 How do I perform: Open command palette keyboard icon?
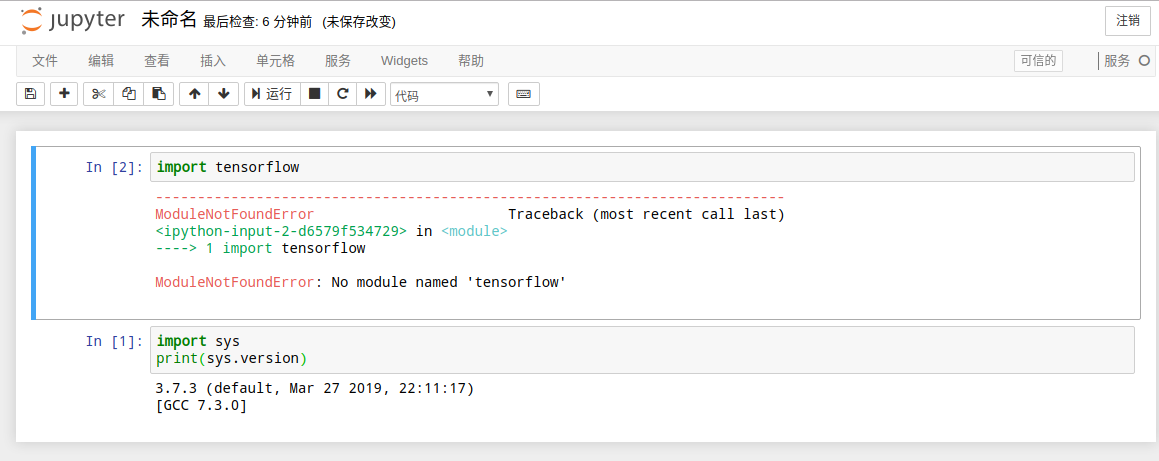click(x=523, y=94)
